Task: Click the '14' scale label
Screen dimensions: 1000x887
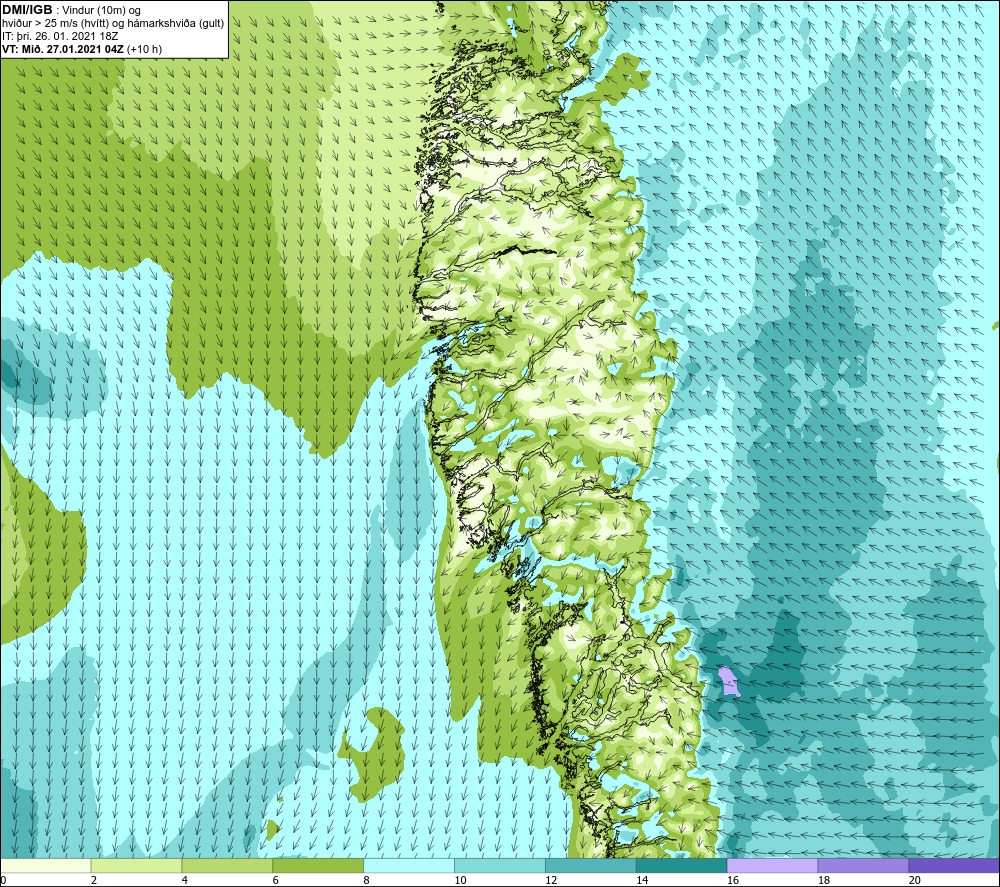Action: click(642, 880)
